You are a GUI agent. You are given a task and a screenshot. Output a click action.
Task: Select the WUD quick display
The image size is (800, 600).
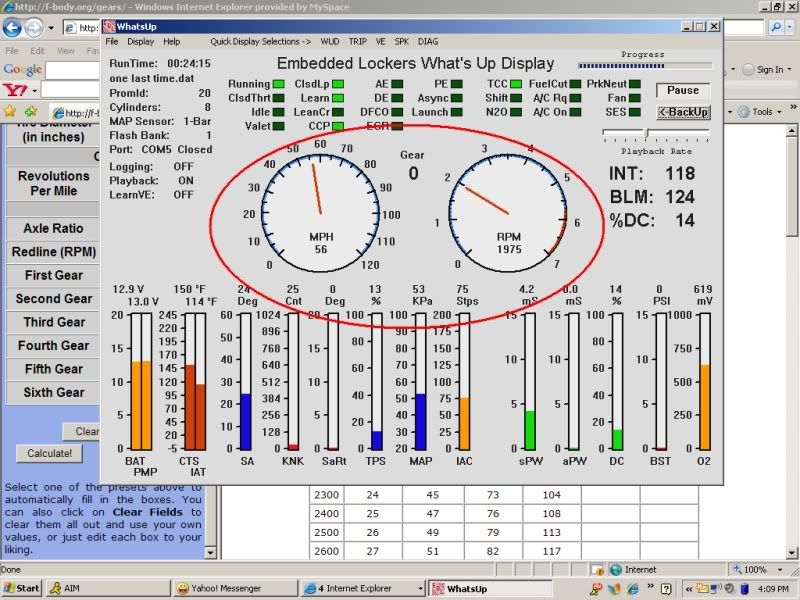(x=330, y=41)
